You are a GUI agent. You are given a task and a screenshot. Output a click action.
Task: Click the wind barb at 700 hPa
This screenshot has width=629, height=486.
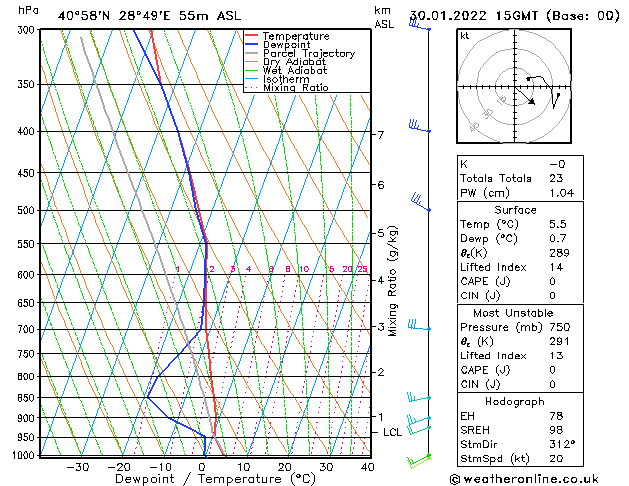pyautogui.click(x=419, y=325)
